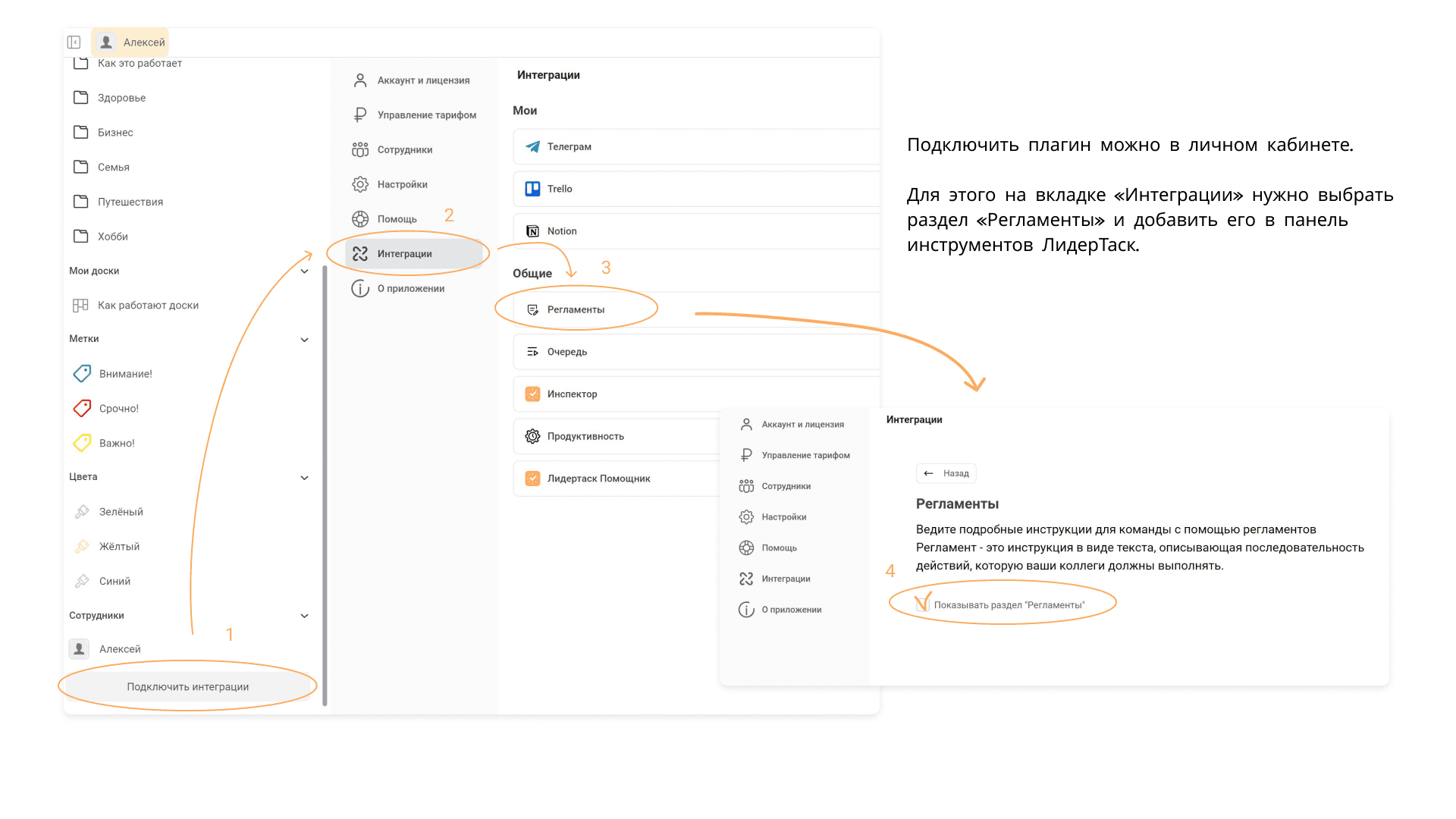Collapse the sidebar with the panel icon
Viewport: 1456px width, 819px height.
coord(74,42)
